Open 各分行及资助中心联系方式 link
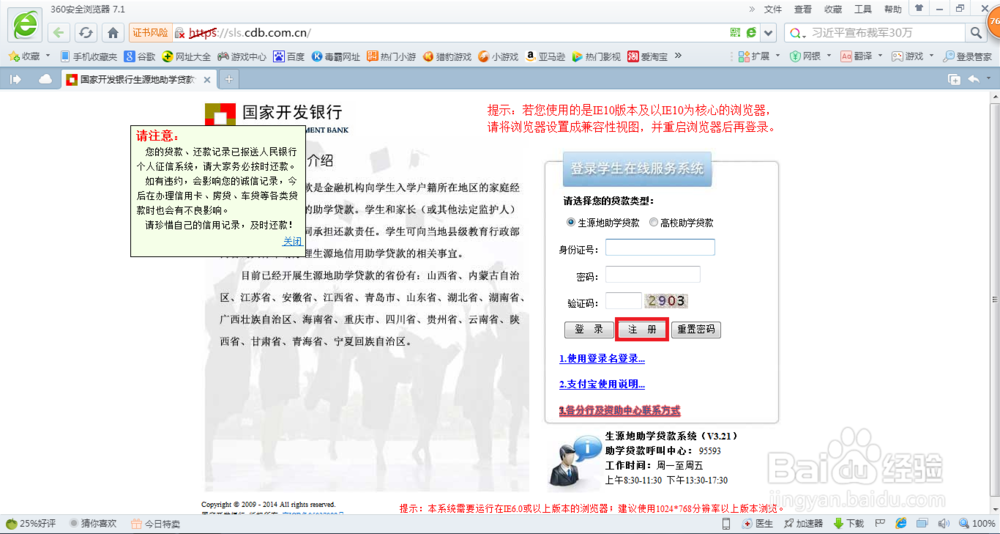 [x=620, y=410]
